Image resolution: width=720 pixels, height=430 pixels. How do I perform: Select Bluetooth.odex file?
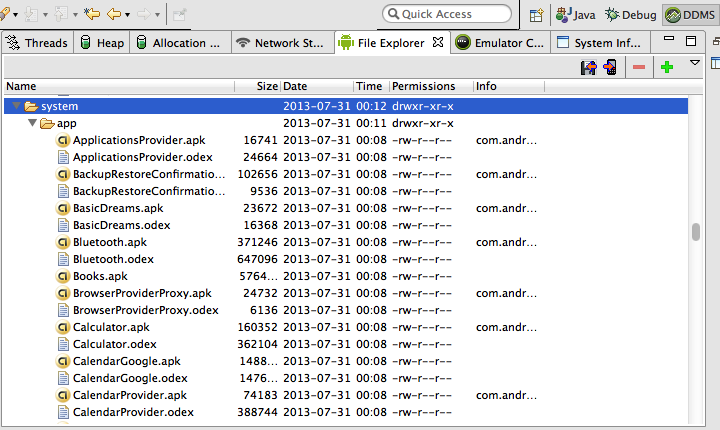pyautogui.click(x=113, y=259)
